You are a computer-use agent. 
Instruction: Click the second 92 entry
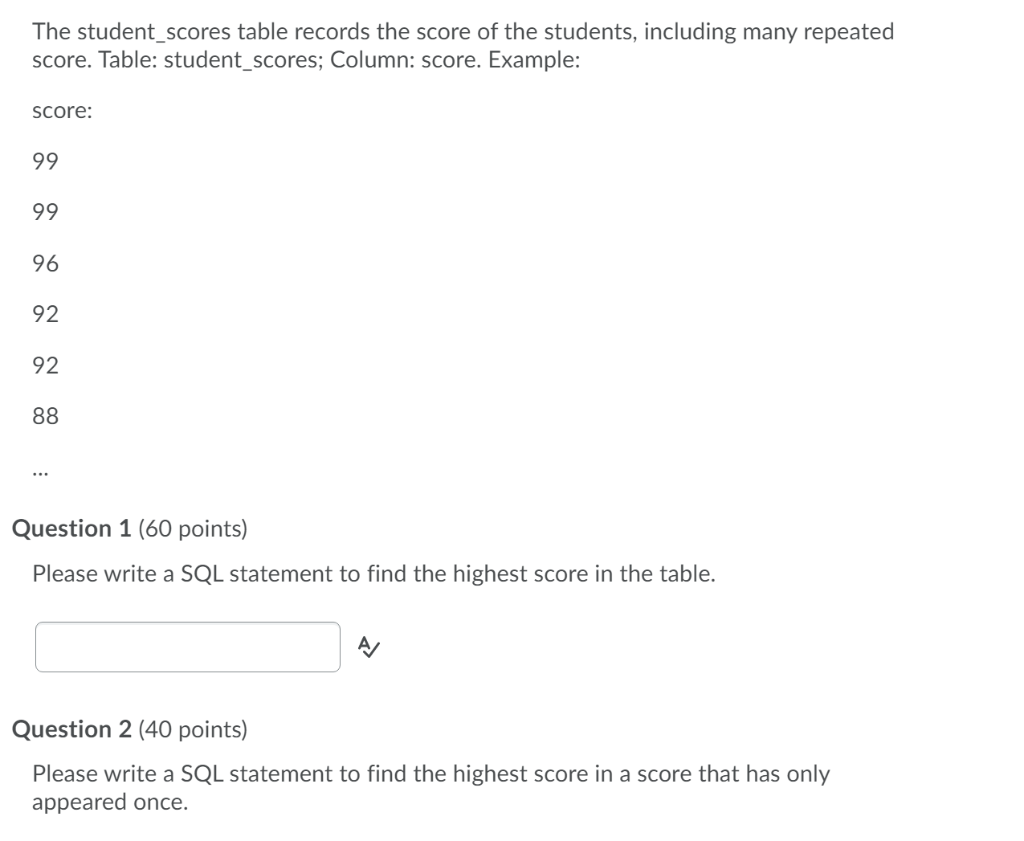(x=44, y=364)
